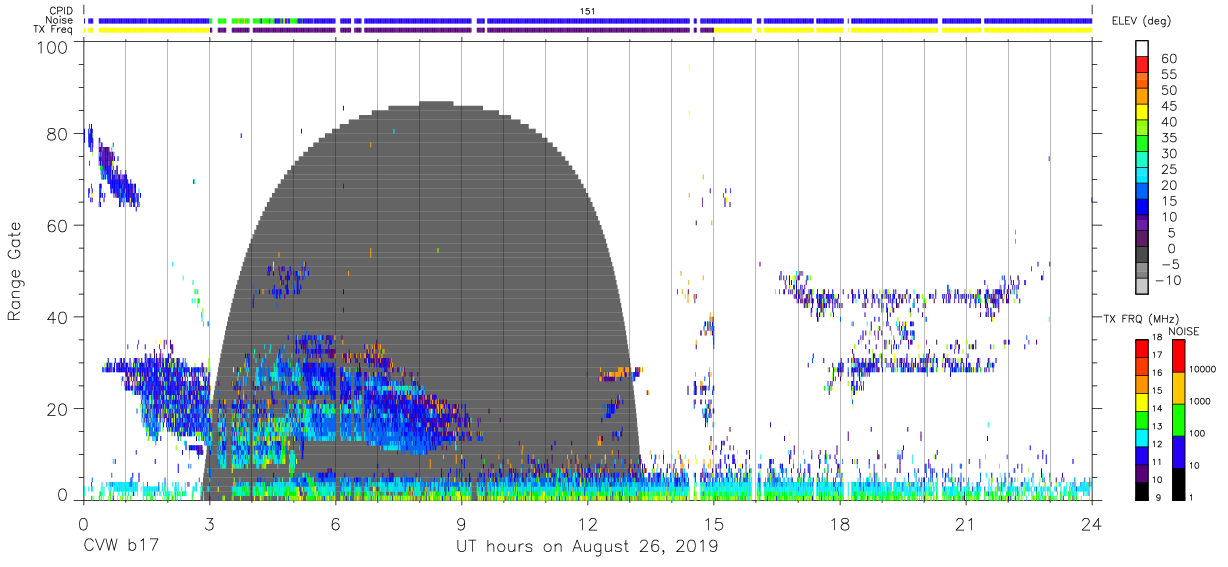Click the x-axis hour tick '6'
Screen dimensions: 1228x567
[x=335, y=524]
